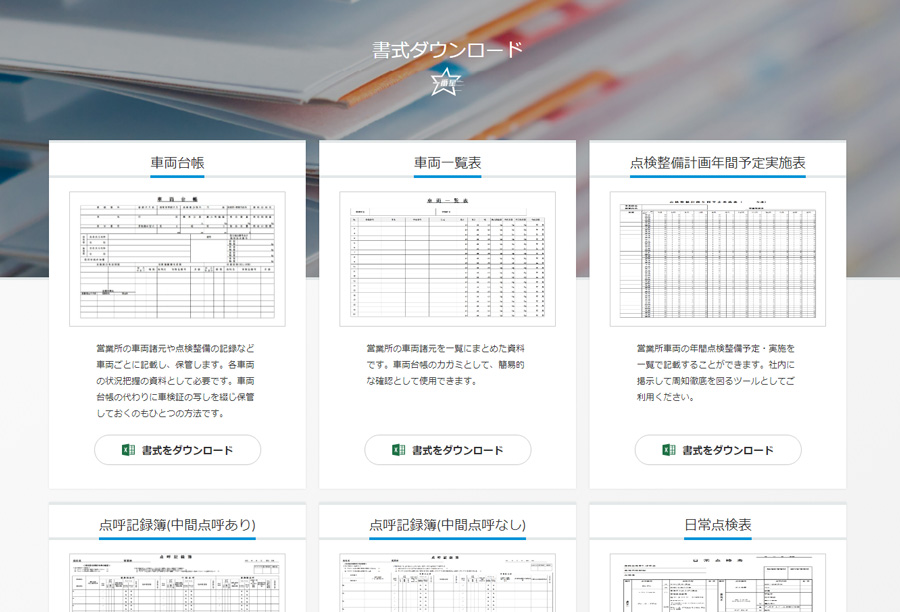The image size is (900, 612).
Task: Open the 車両台帳 card heading
Action: pyautogui.click(x=178, y=164)
